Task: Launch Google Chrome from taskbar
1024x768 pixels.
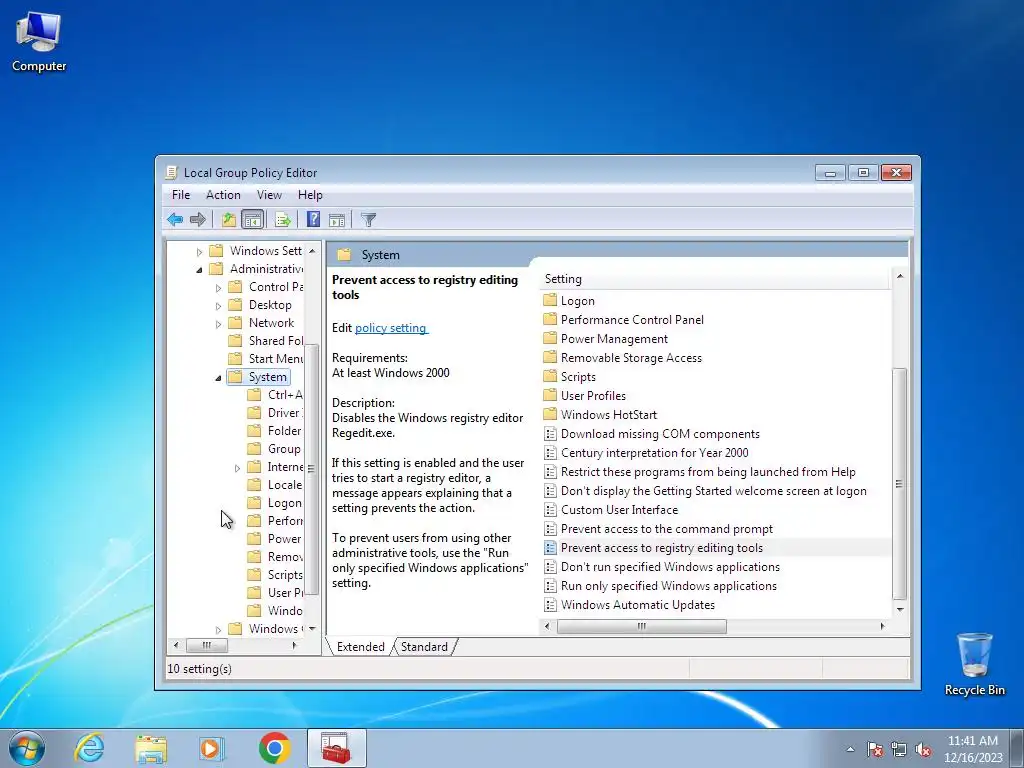Action: click(x=274, y=748)
